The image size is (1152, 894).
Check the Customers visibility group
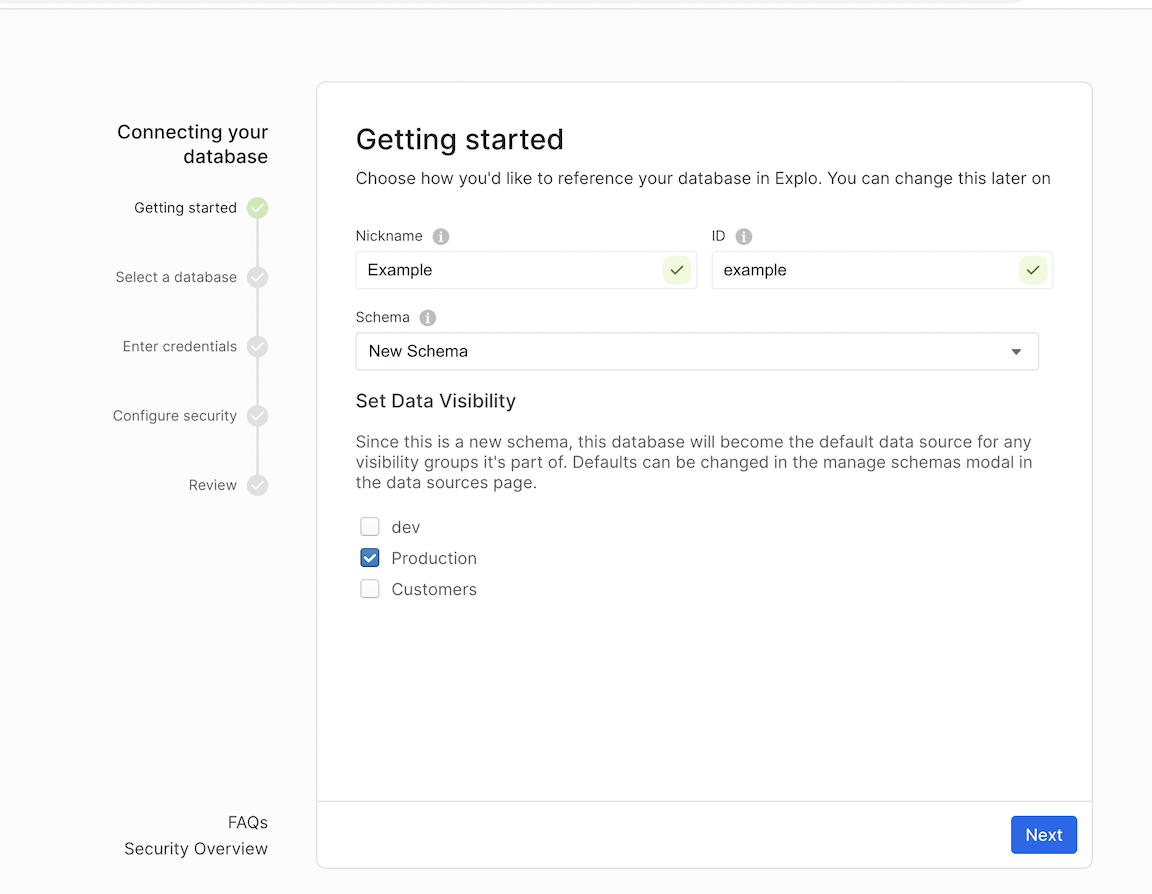tap(370, 588)
